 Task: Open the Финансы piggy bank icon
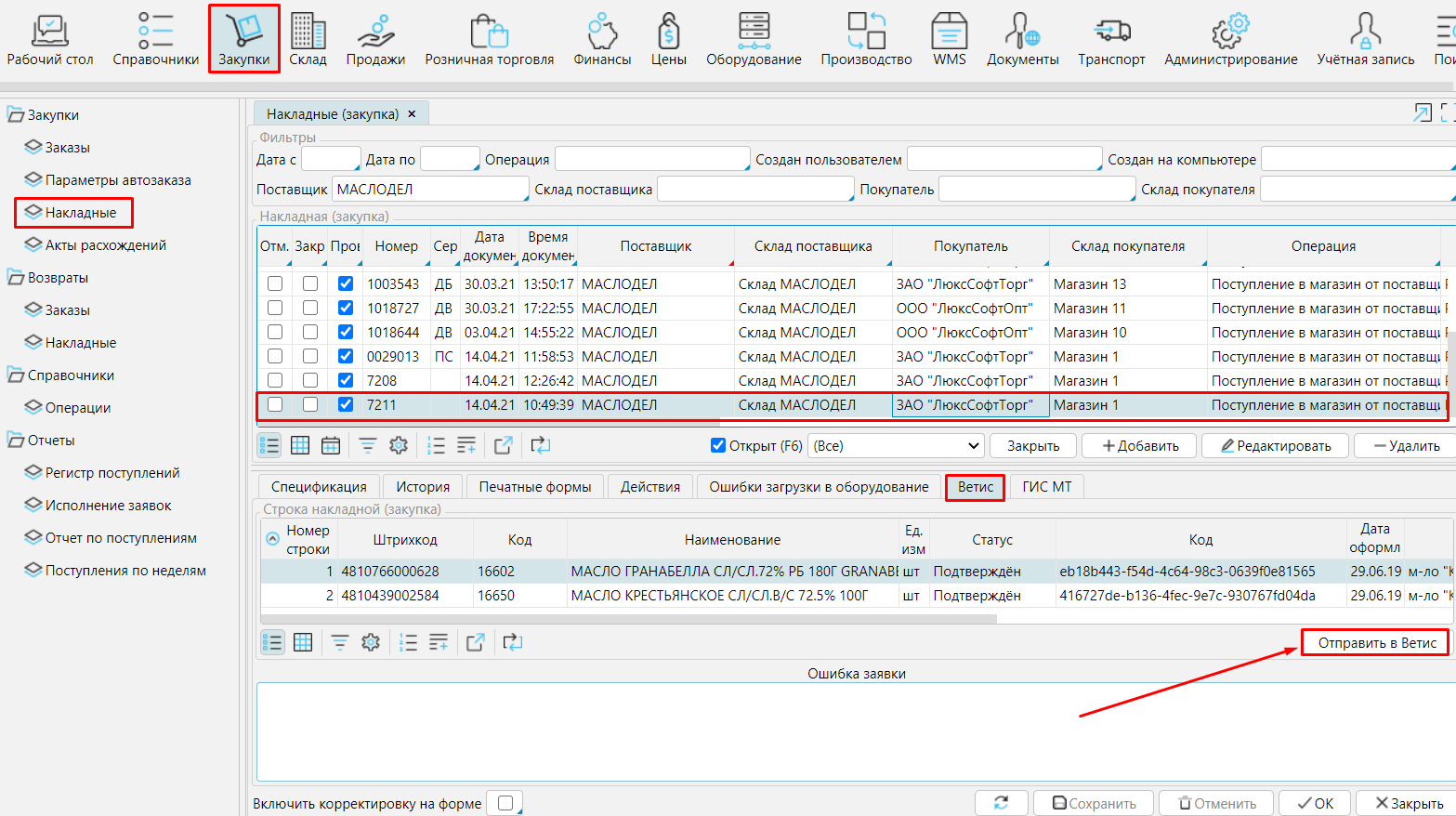point(602,32)
